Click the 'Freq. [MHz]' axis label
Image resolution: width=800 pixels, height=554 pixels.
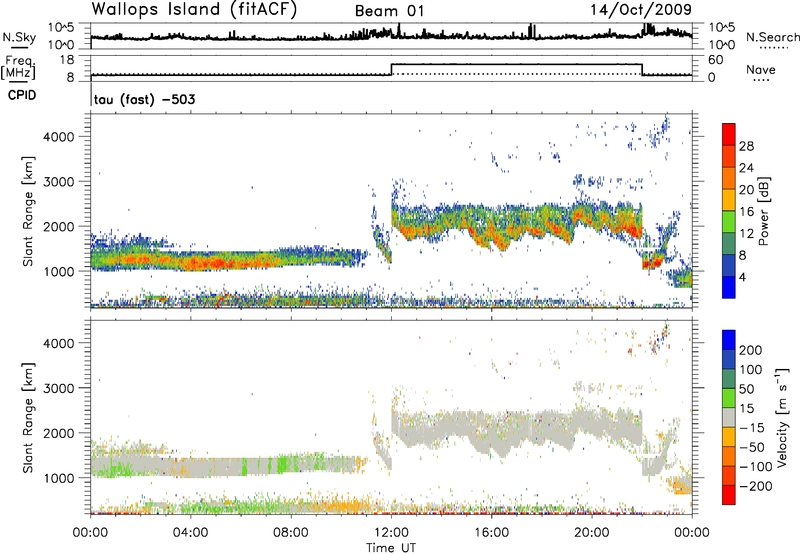point(18,68)
